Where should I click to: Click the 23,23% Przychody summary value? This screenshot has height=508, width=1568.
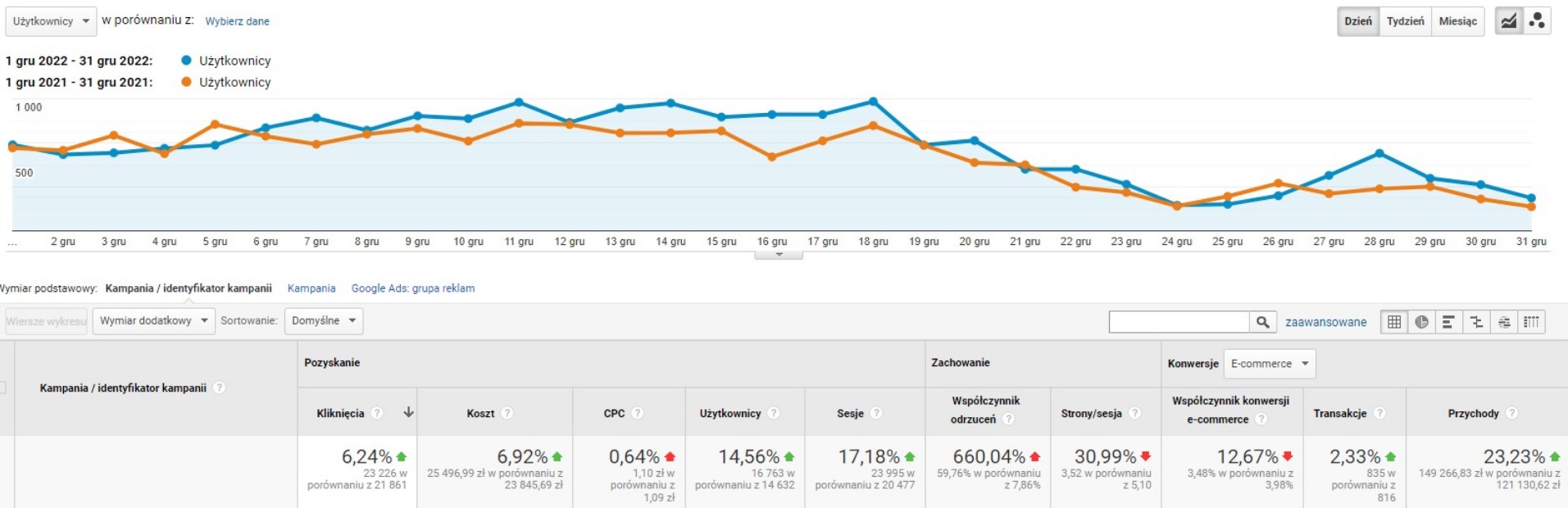[x=1515, y=456]
